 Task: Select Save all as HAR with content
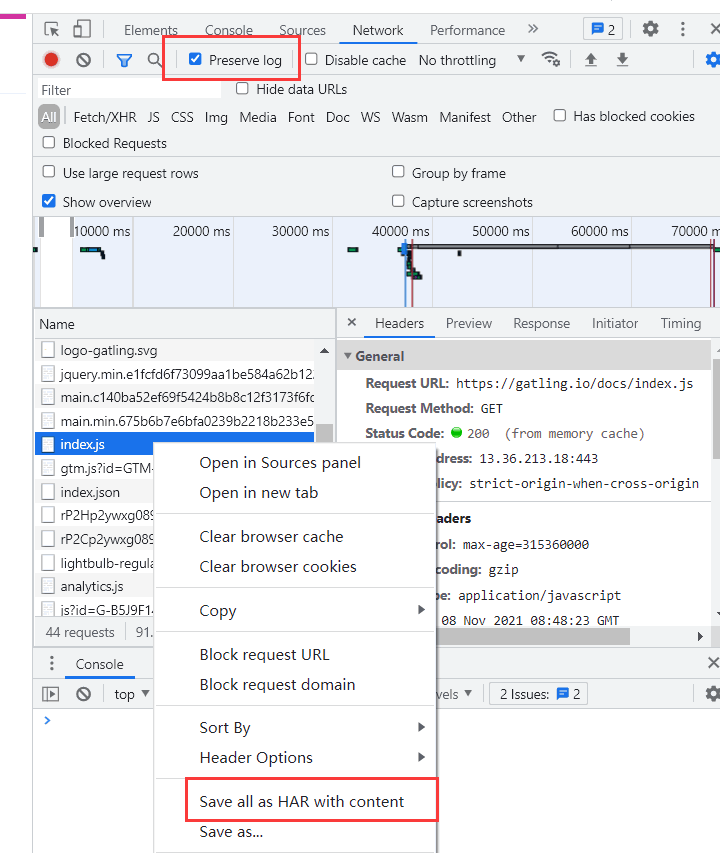[302, 801]
